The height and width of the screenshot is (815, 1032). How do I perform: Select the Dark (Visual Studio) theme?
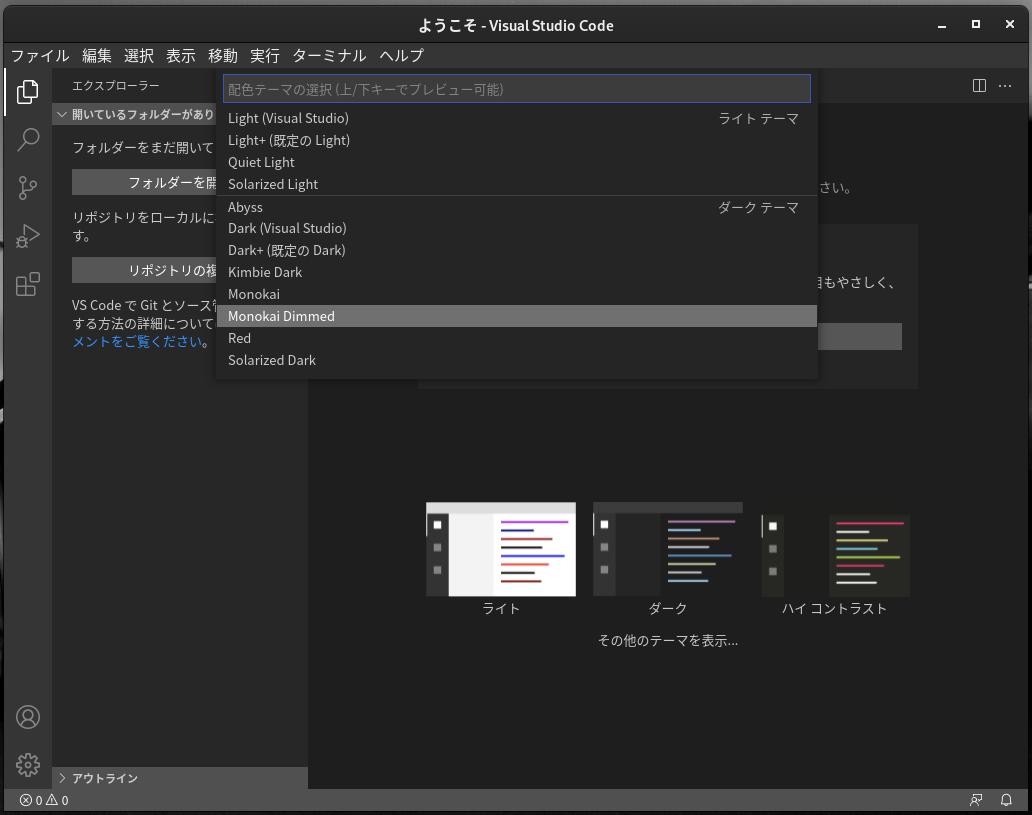pos(517,228)
